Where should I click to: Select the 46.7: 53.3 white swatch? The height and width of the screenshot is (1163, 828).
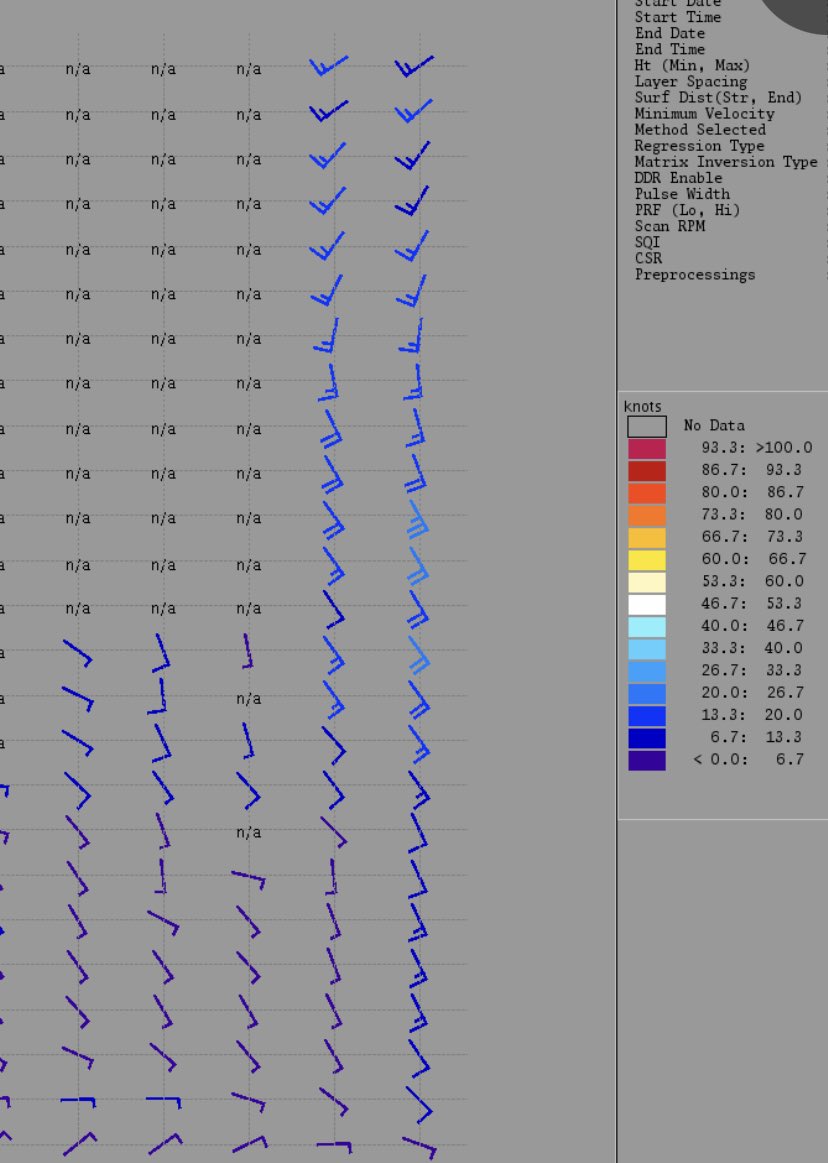[647, 604]
